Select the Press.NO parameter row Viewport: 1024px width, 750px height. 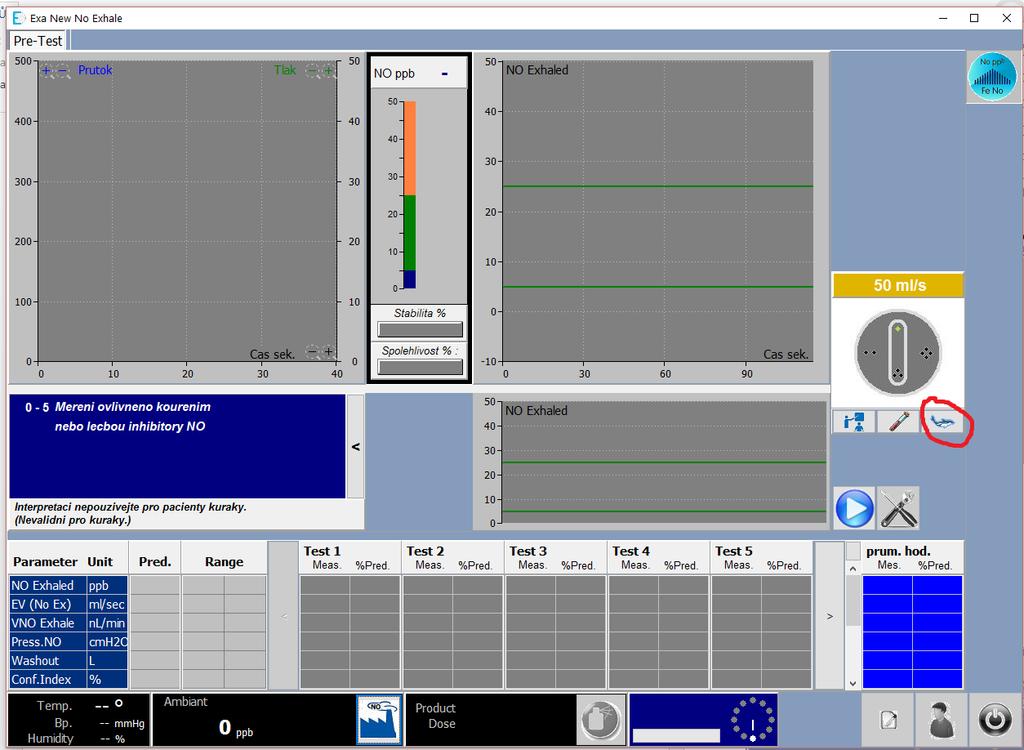(x=69, y=642)
